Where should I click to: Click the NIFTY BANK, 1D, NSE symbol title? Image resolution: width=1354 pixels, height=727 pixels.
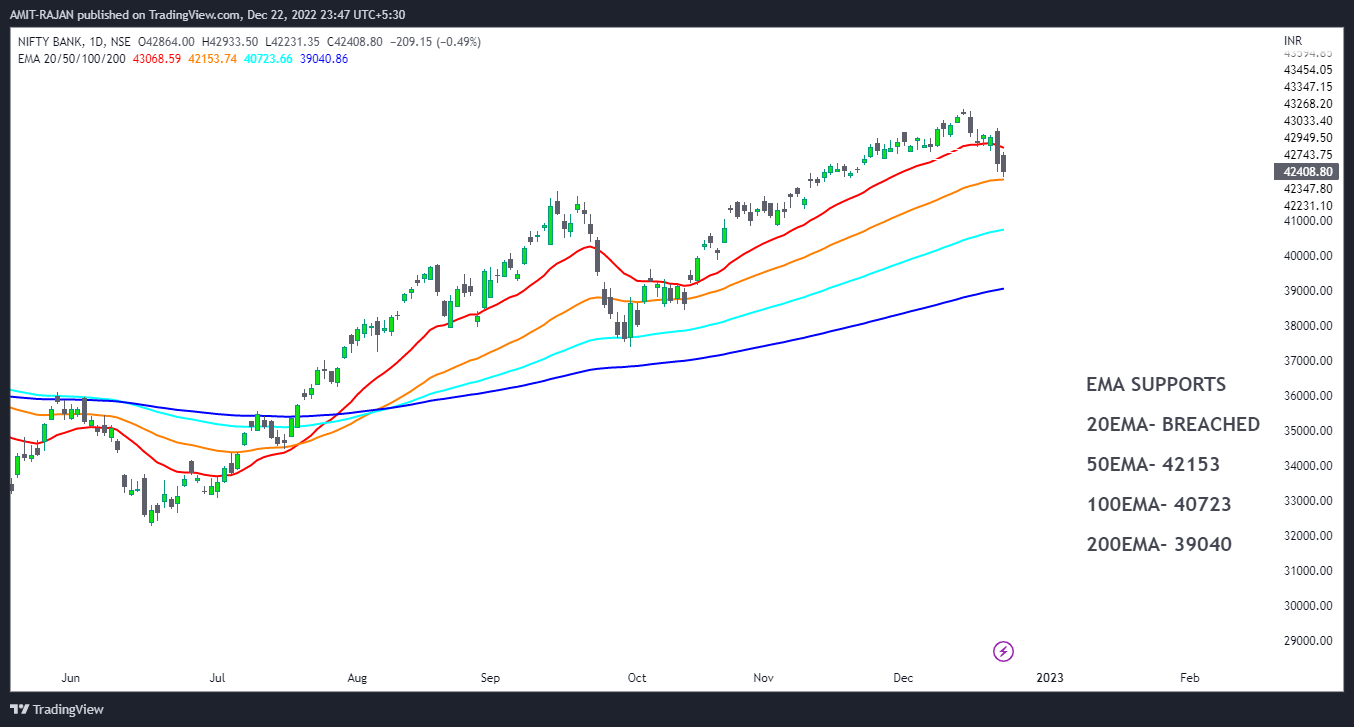pos(73,42)
